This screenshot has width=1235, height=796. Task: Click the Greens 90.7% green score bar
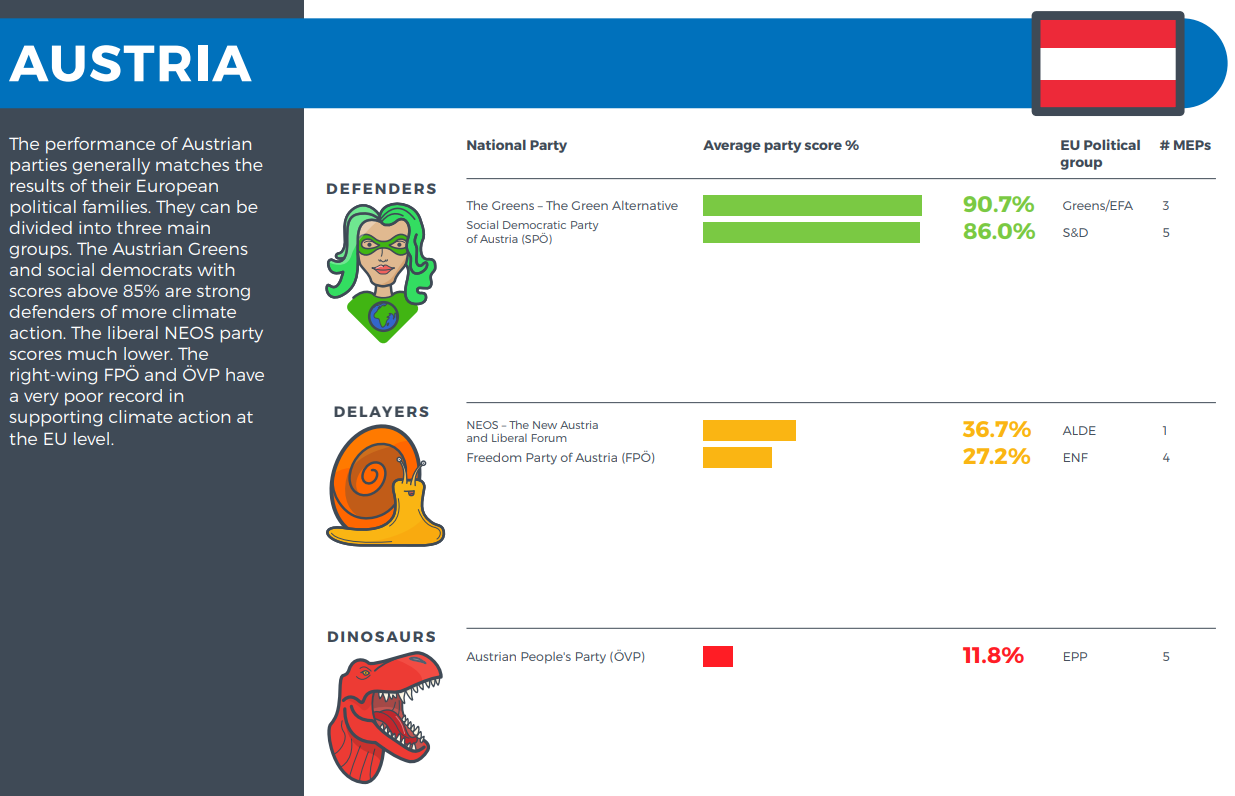click(x=812, y=206)
